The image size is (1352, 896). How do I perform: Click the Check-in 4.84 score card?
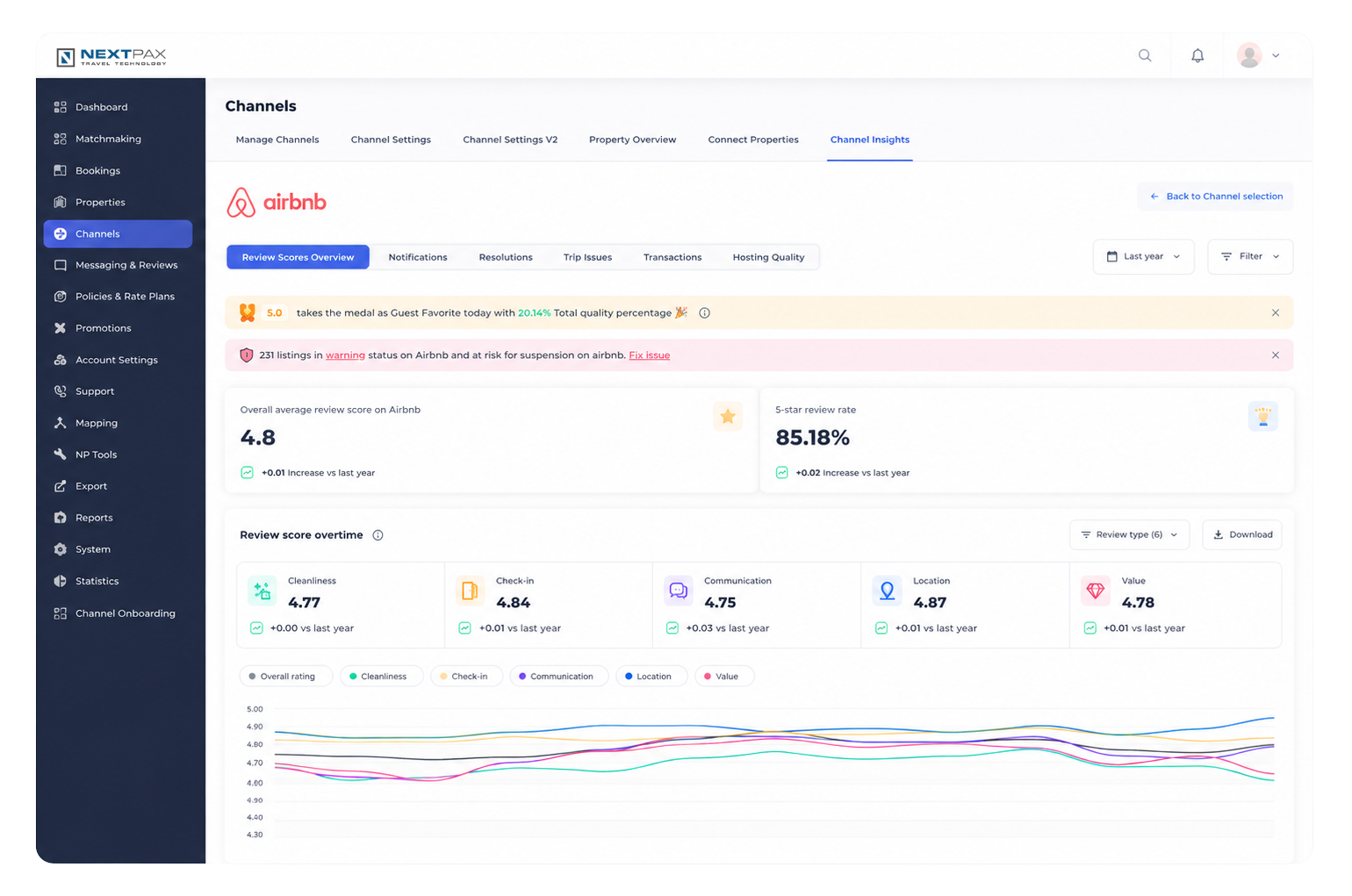(549, 606)
